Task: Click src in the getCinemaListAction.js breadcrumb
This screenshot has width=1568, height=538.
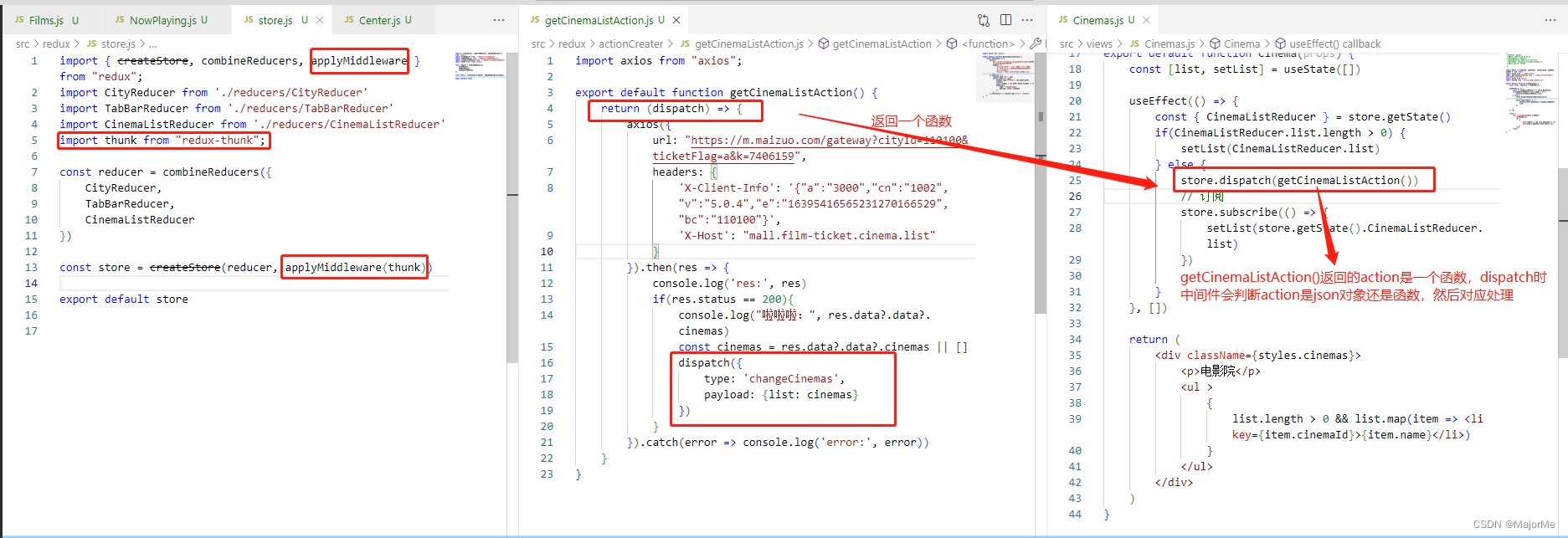Action: click(x=538, y=44)
